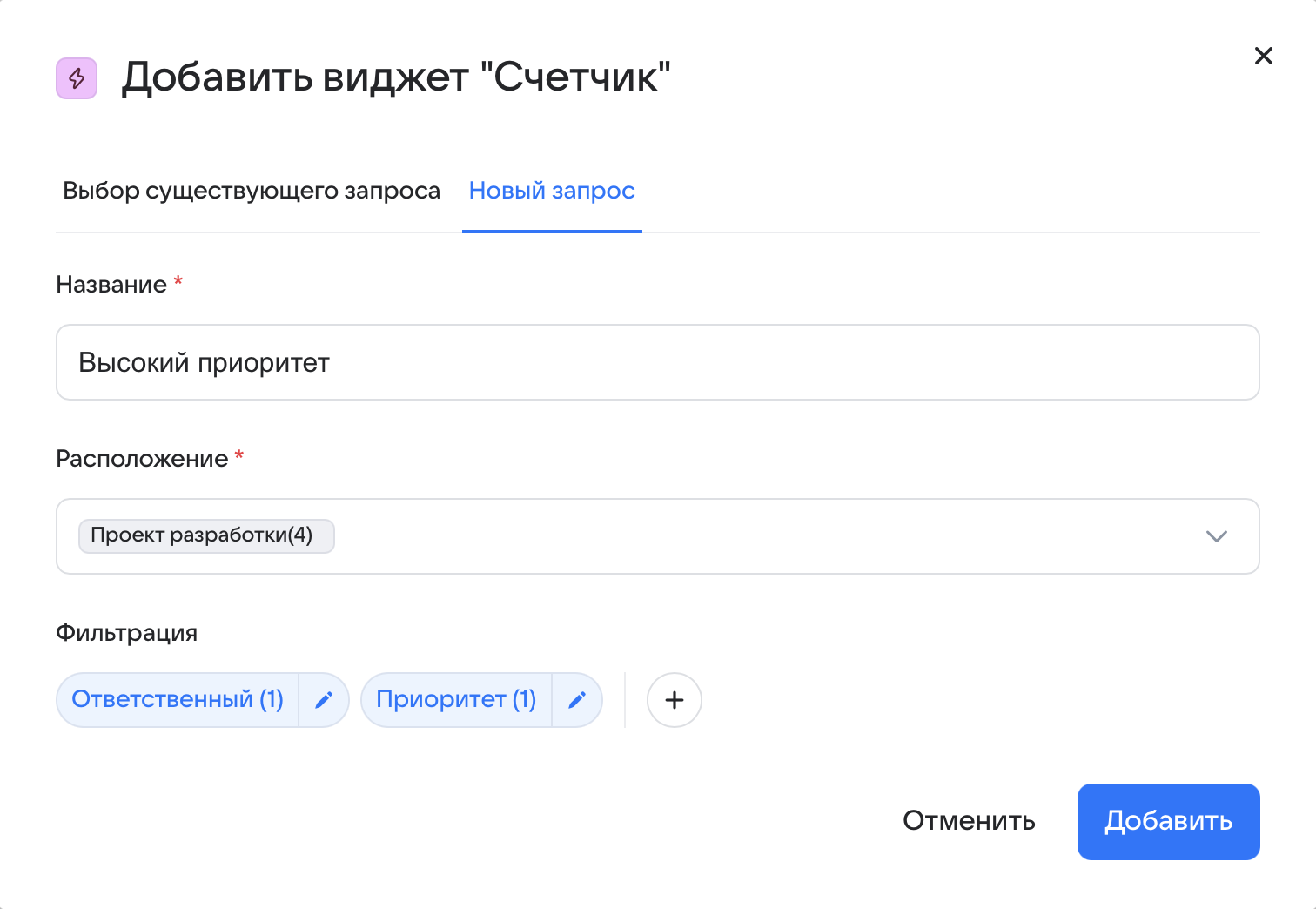The width and height of the screenshot is (1316, 909).
Task: Click the Ответственный (1) filter chip
Action: (178, 699)
